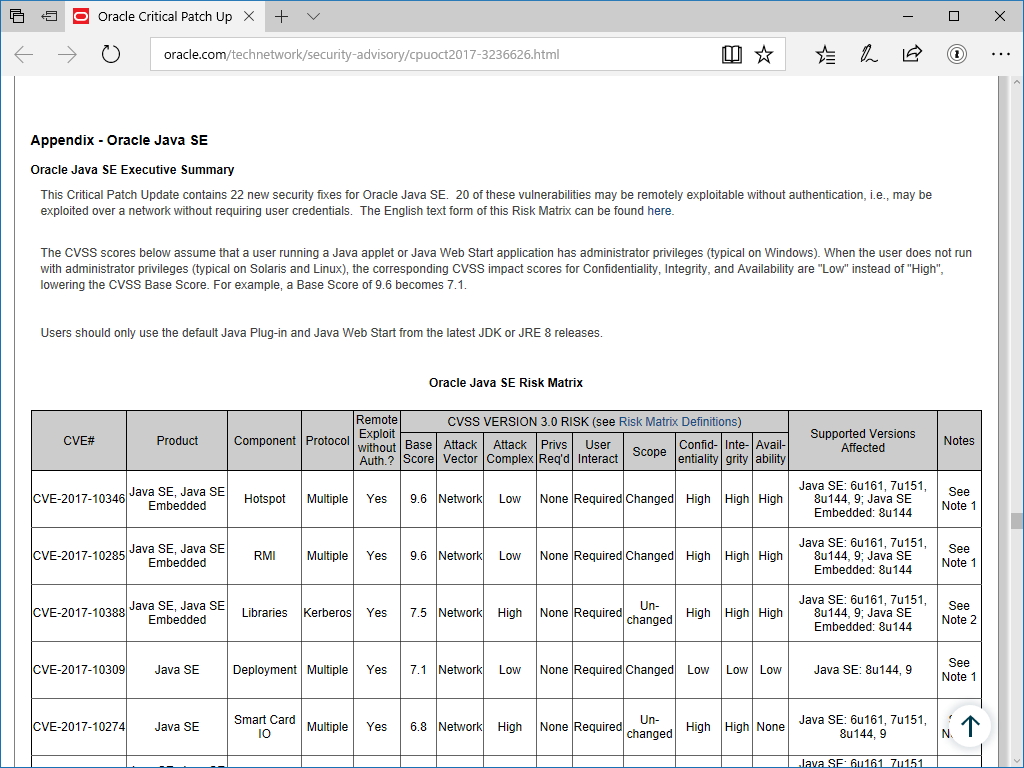Click the scroll-to-top arrow button
1024x768 pixels.
[969, 726]
